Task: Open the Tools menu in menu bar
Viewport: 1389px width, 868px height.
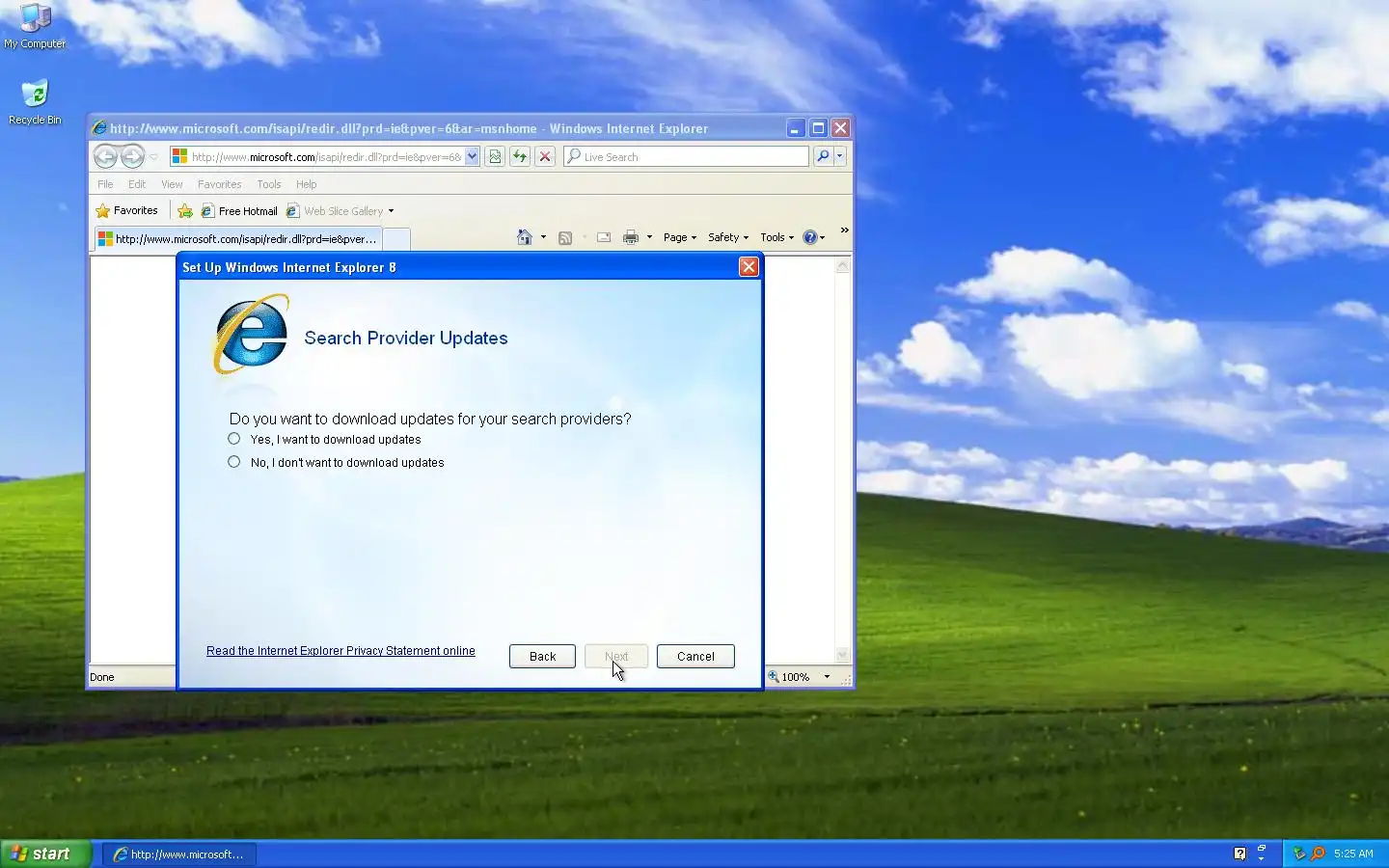Action: pyautogui.click(x=269, y=184)
